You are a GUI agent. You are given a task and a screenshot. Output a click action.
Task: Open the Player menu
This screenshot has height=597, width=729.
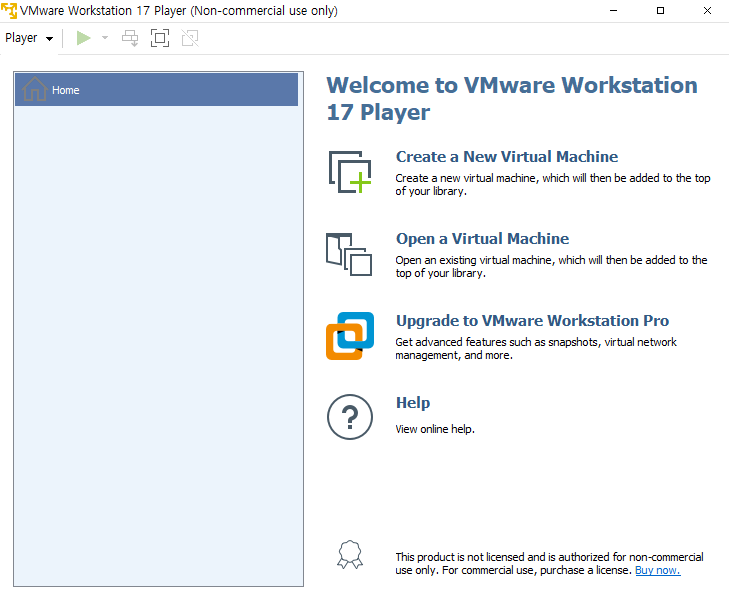[x=29, y=38]
